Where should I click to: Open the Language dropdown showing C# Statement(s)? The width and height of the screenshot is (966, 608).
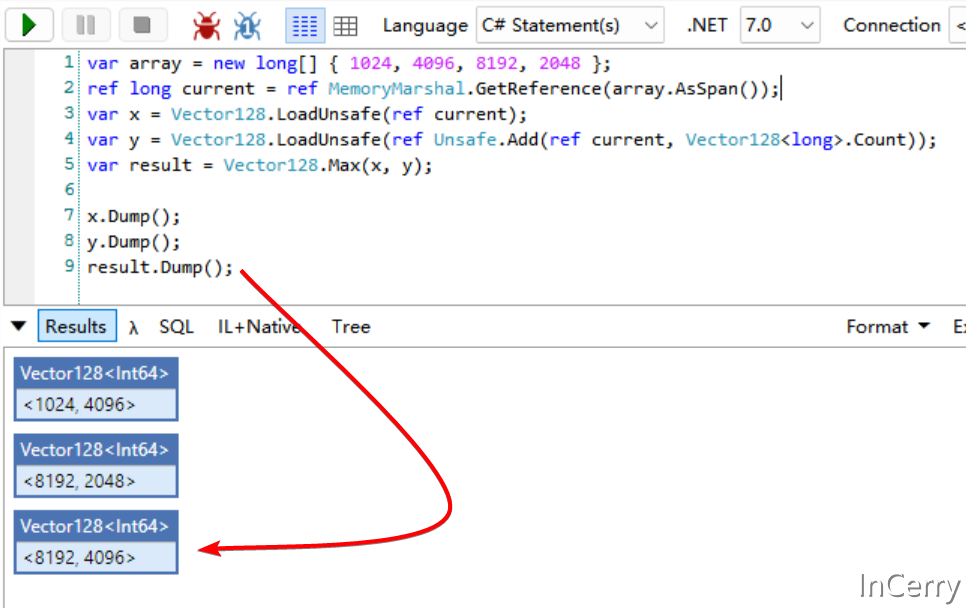point(569,25)
